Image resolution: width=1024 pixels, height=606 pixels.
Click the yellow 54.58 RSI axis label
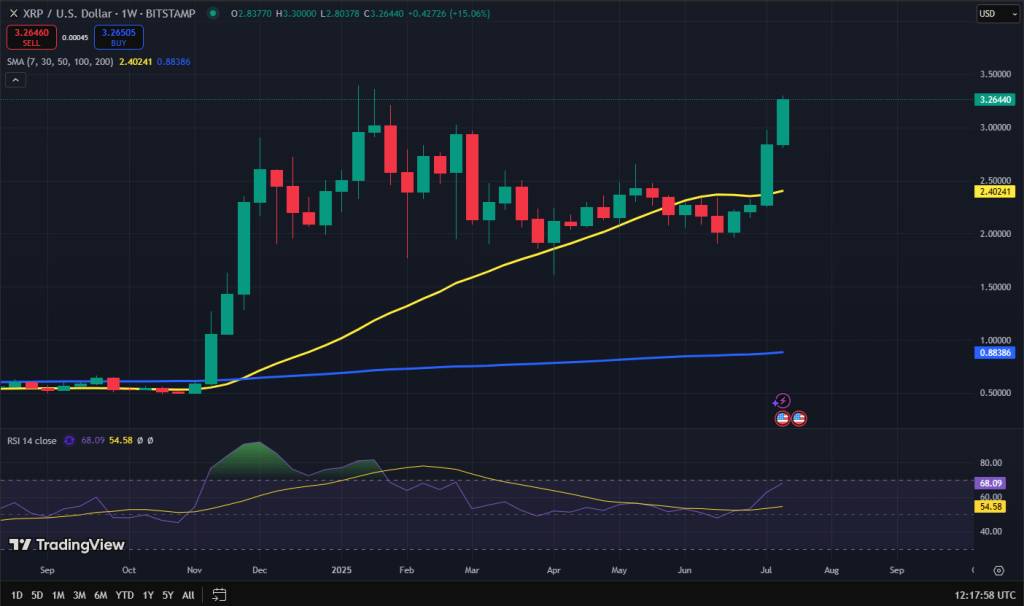[x=990, y=507]
